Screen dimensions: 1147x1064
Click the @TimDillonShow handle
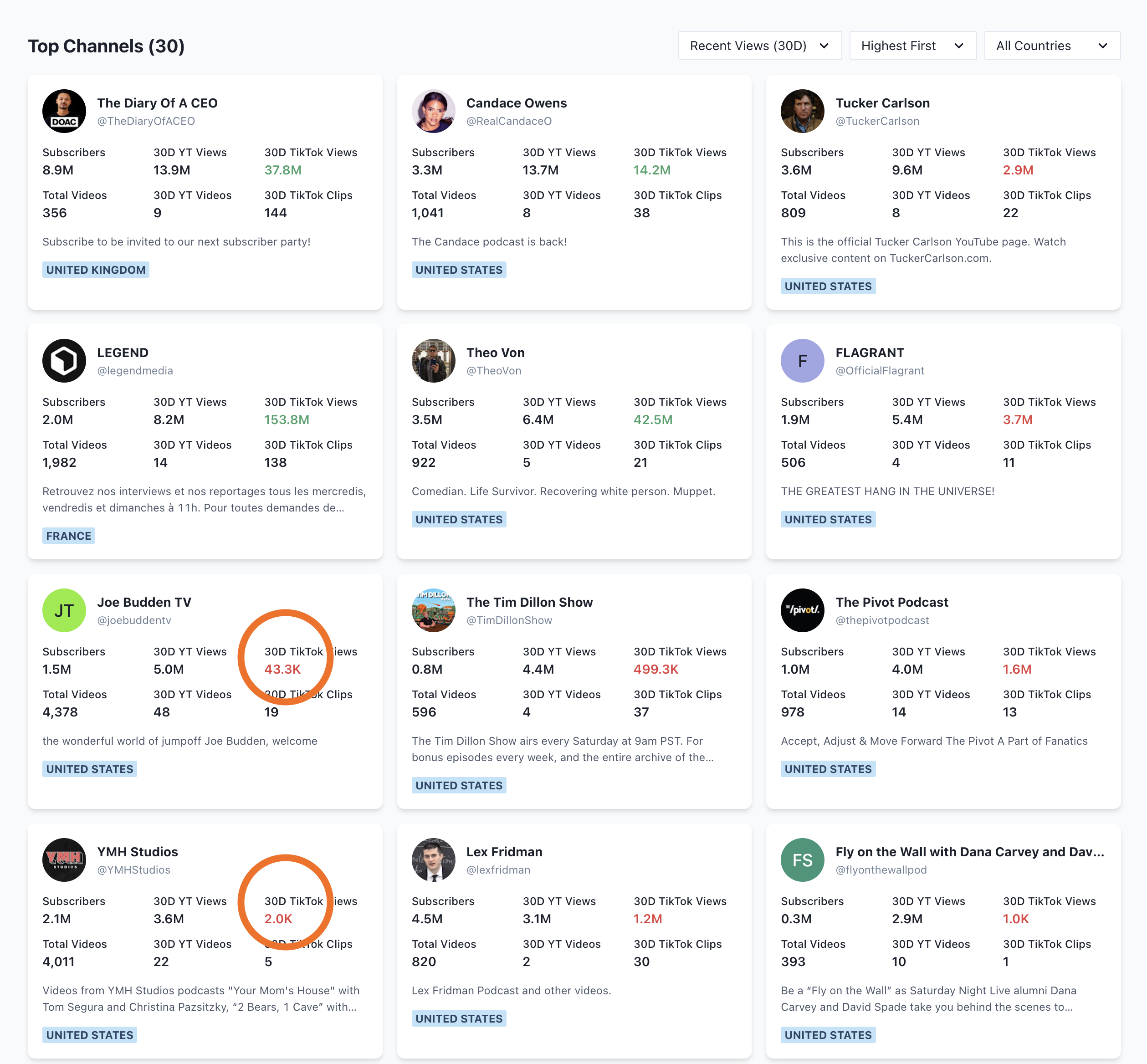click(x=508, y=620)
